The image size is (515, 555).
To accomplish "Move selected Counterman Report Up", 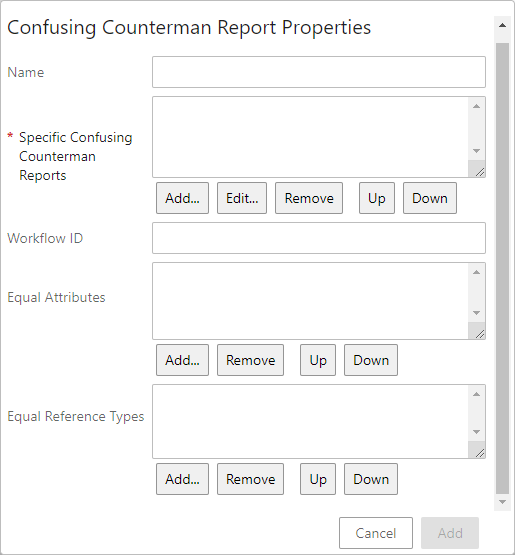I will click(377, 198).
